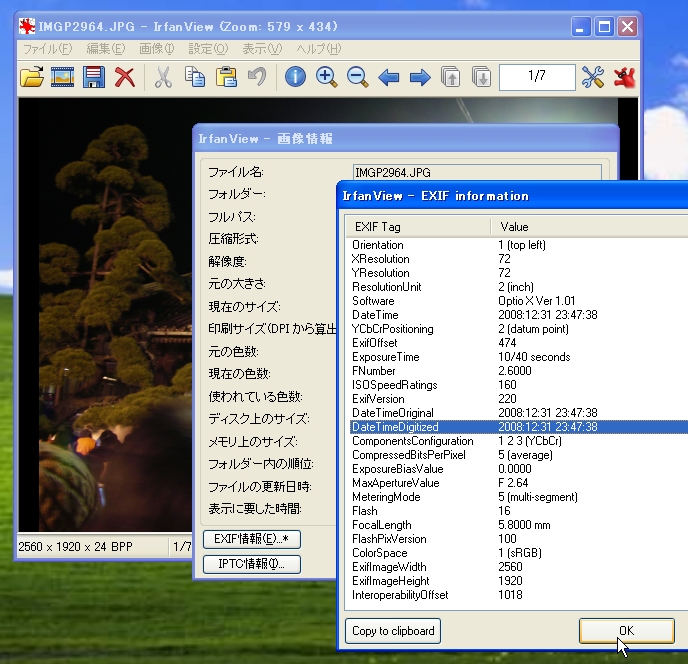Select the FocalLength row
Screen dimensions: 688x664
click(519, 525)
